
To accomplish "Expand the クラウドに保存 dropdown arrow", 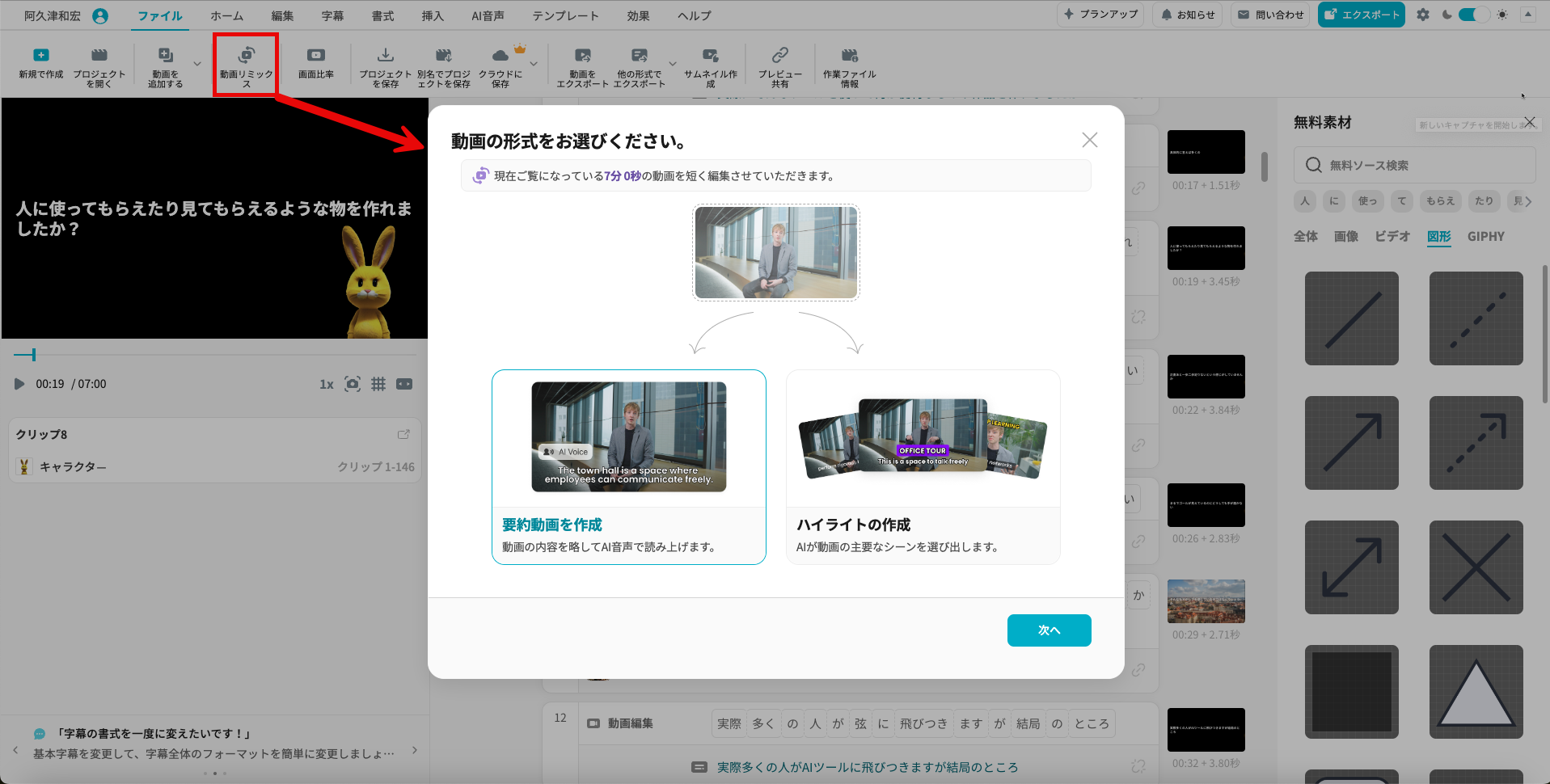I will (534, 63).
